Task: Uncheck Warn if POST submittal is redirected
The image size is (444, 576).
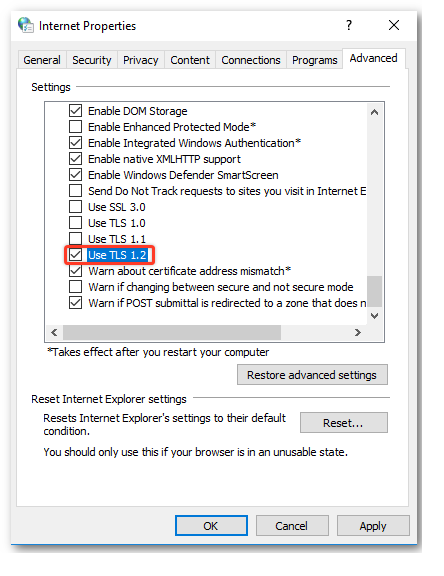Action: (76, 303)
